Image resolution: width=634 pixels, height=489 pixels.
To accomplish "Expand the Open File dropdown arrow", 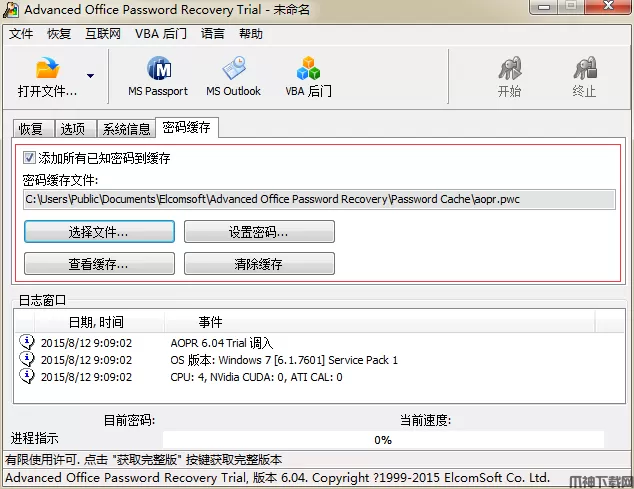I will click(91, 76).
